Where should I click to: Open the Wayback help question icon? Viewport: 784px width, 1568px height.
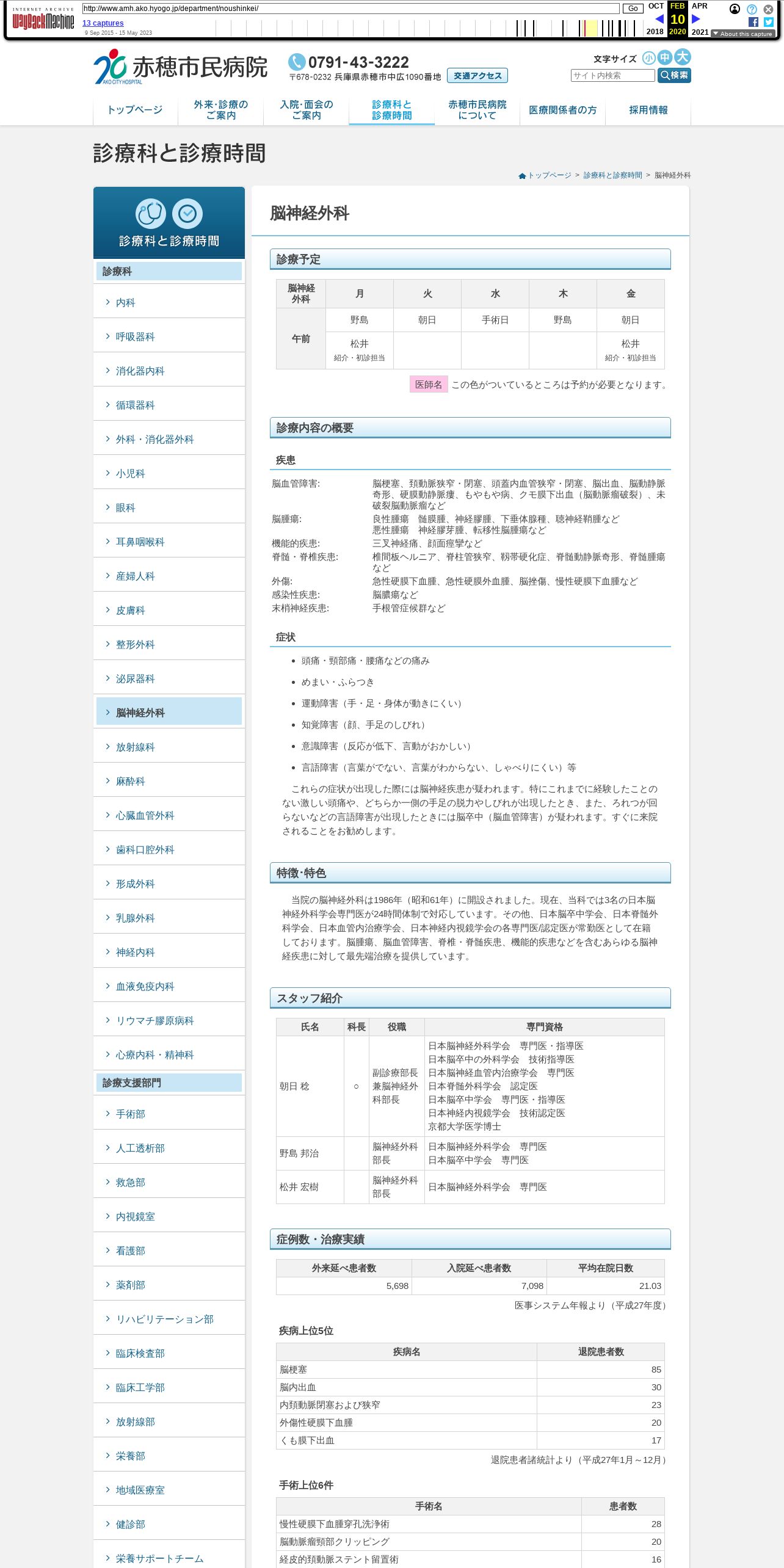click(752, 9)
